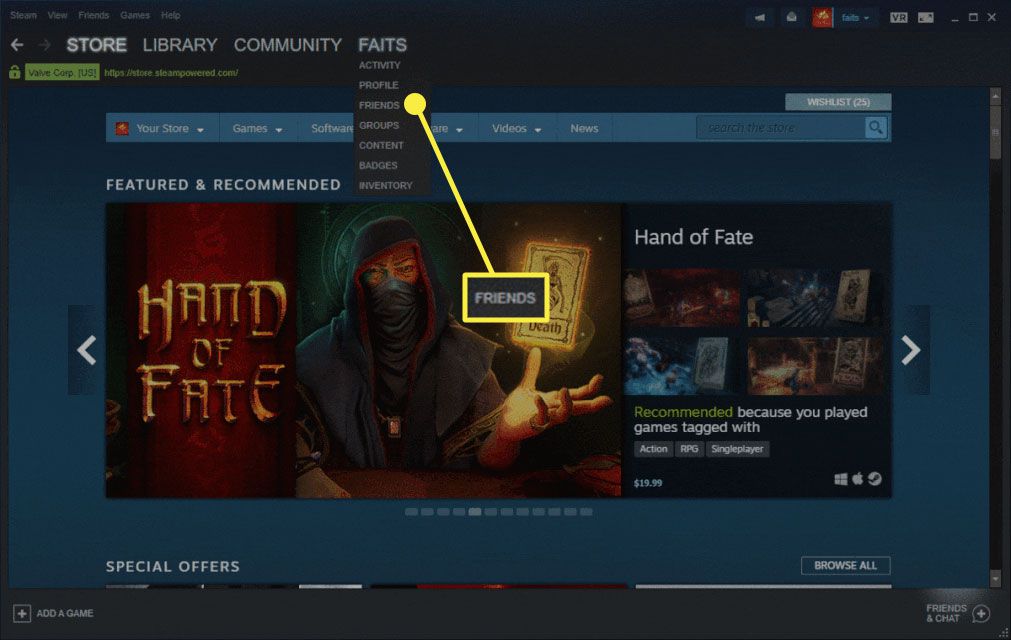The height and width of the screenshot is (640, 1011).
Task: Open the Steam menu
Action: pos(23,15)
